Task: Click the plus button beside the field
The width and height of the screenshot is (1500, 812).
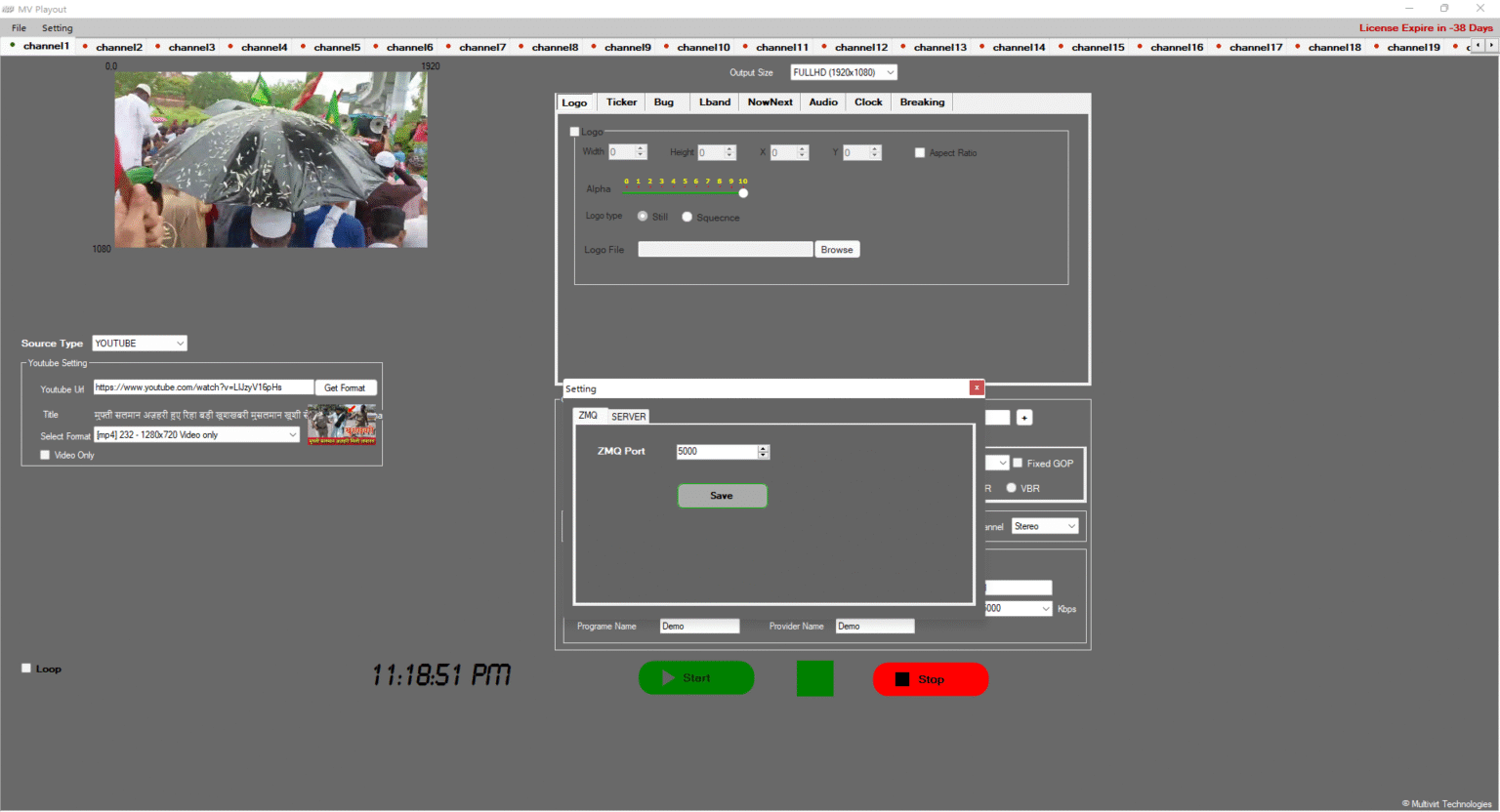Action: pyautogui.click(x=1024, y=418)
